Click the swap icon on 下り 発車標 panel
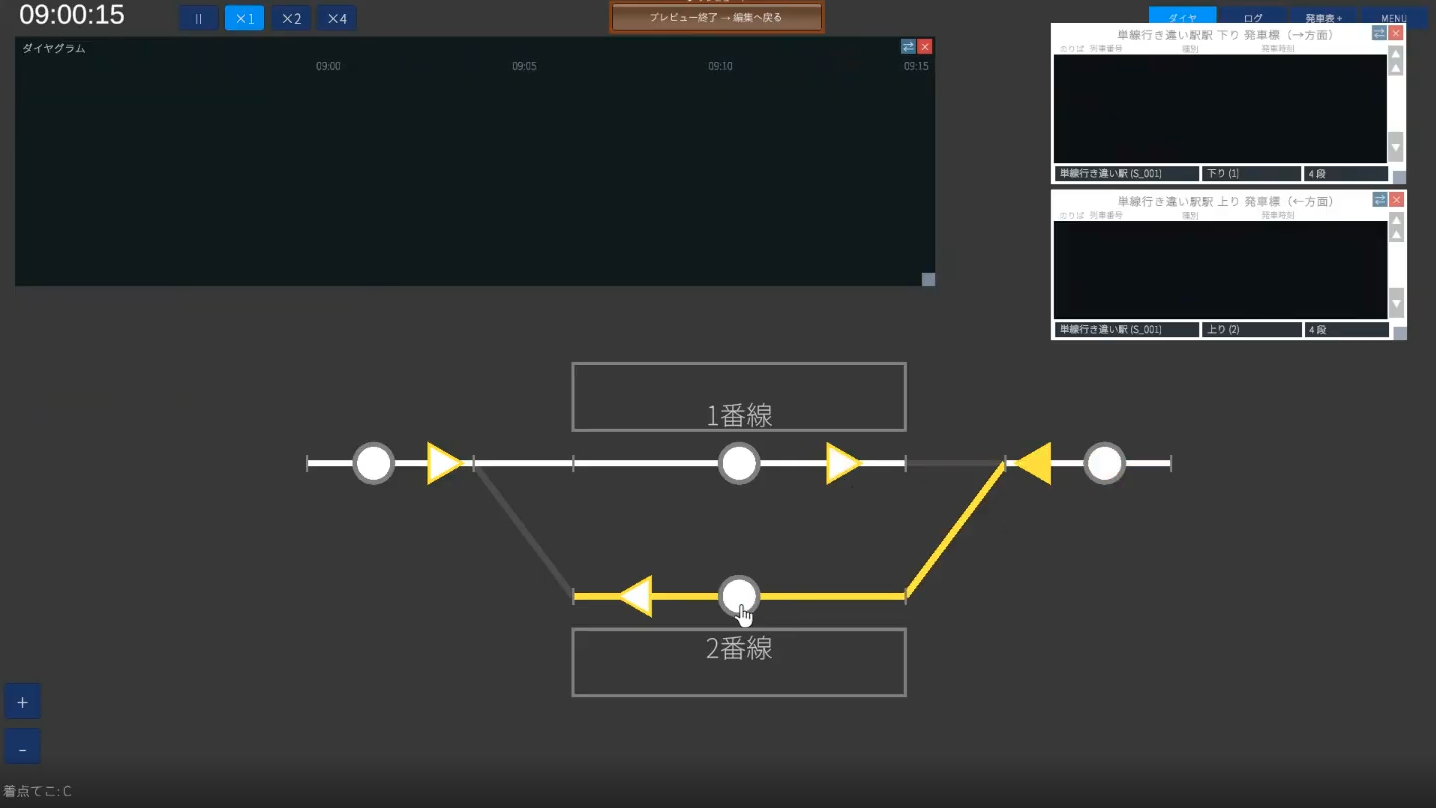The height and width of the screenshot is (808, 1436). tap(1379, 33)
